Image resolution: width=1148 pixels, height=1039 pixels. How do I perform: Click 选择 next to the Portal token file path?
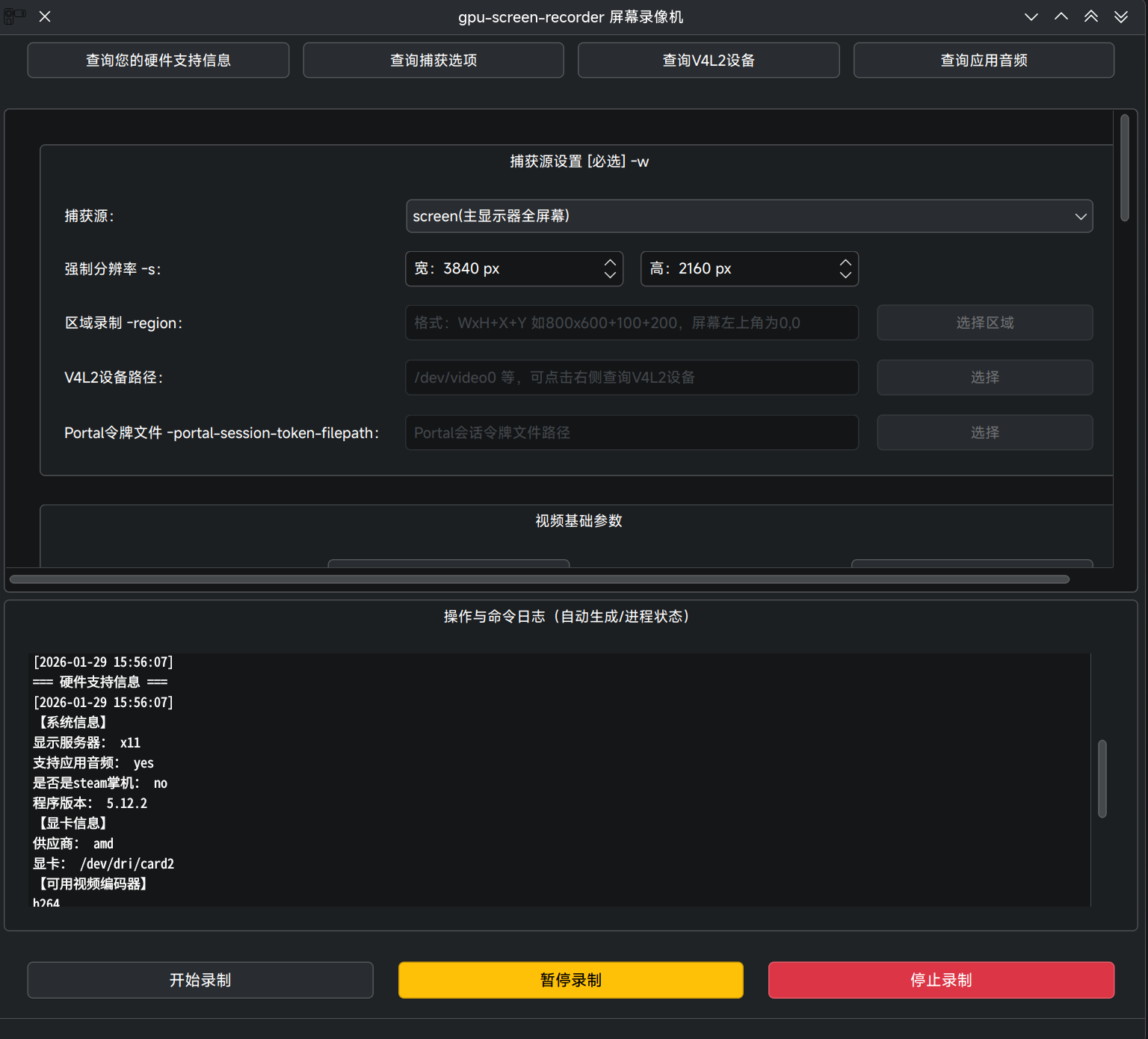click(x=984, y=432)
